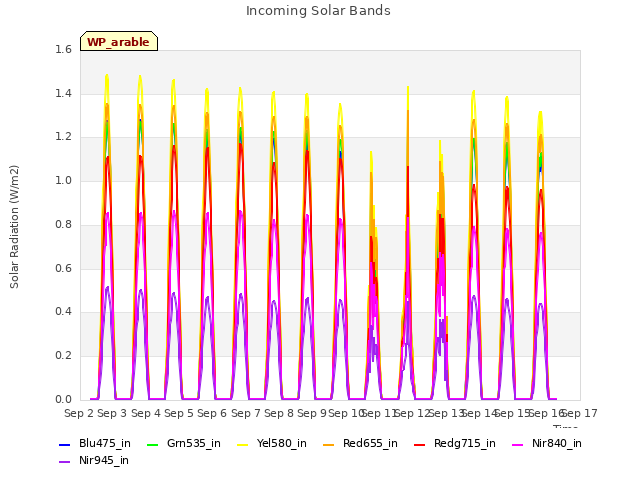Click the magenta Nir840_in legend swatch

click(517, 444)
